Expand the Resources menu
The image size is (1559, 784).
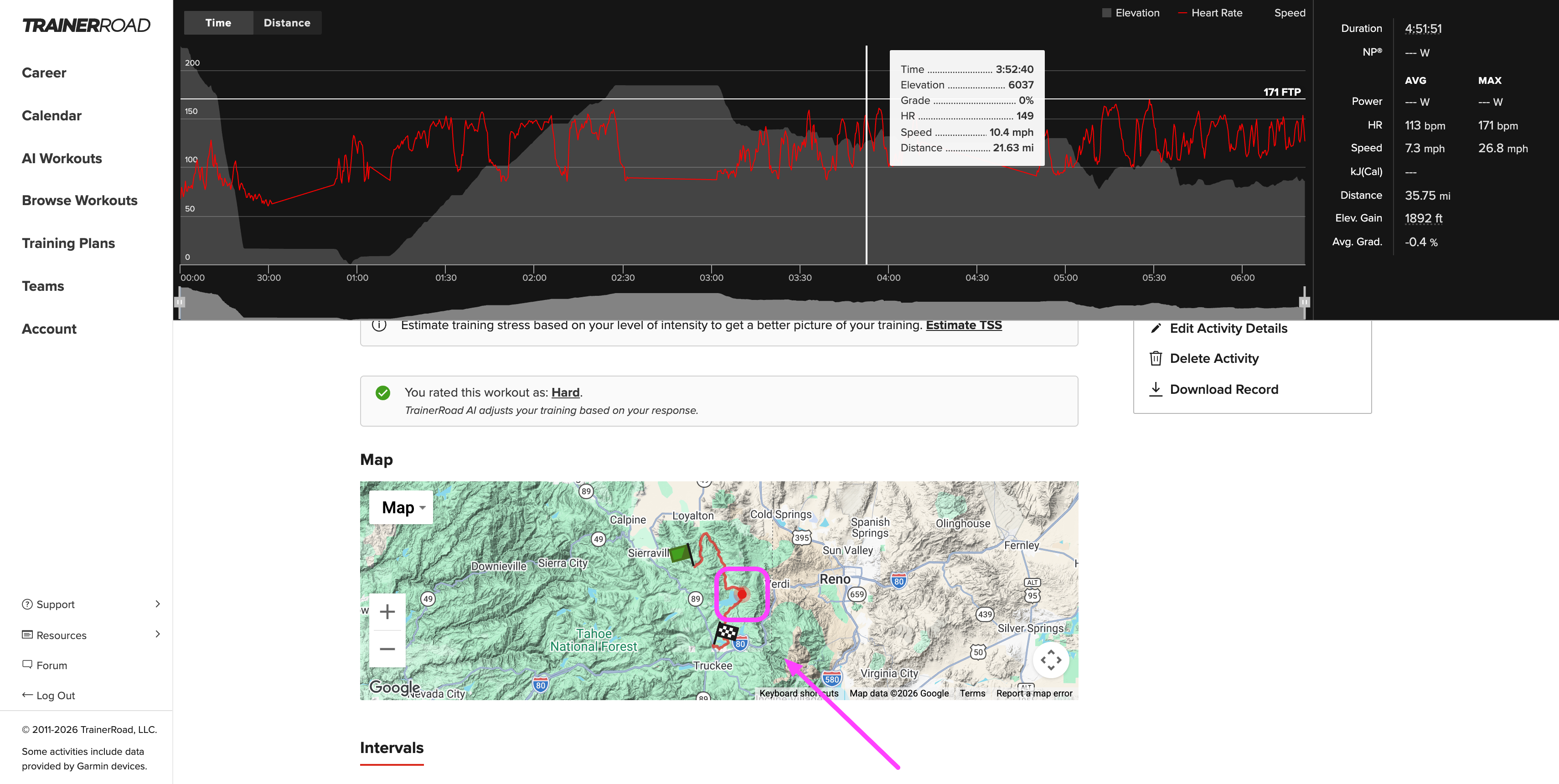(x=91, y=635)
